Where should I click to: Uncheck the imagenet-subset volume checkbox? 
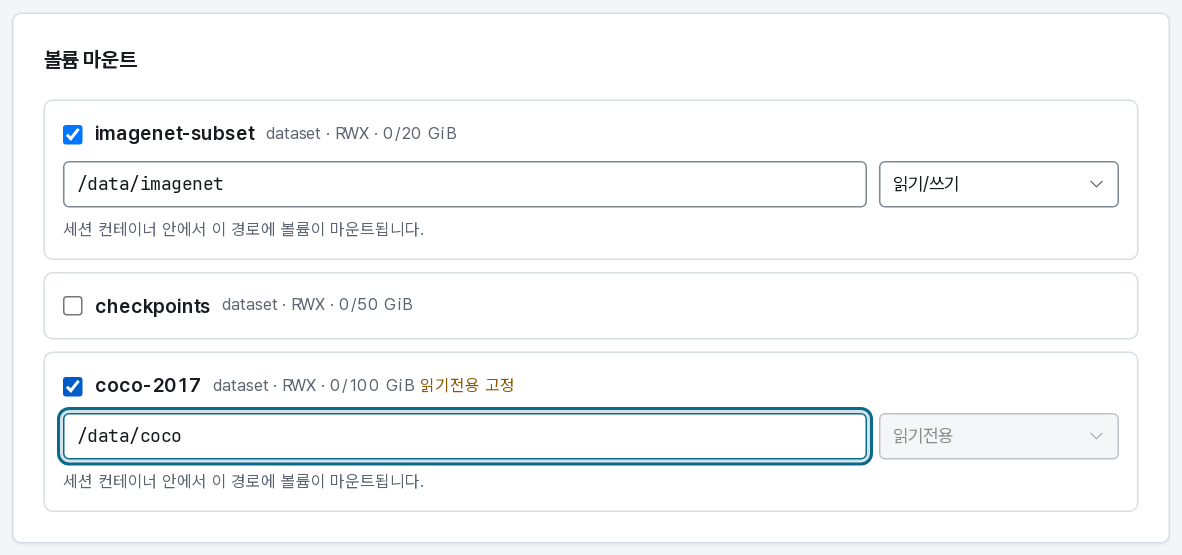[72, 134]
